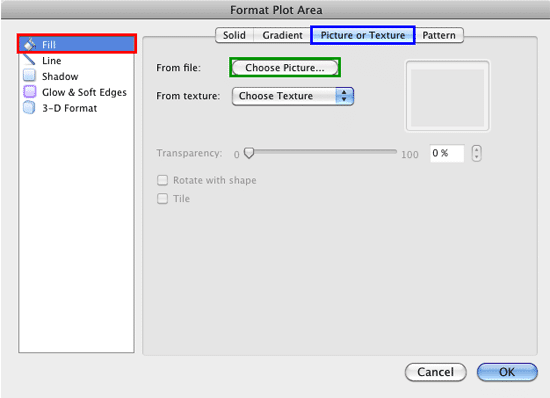The height and width of the screenshot is (398, 550).
Task: Switch to the Pattern tab
Action: [x=439, y=35]
